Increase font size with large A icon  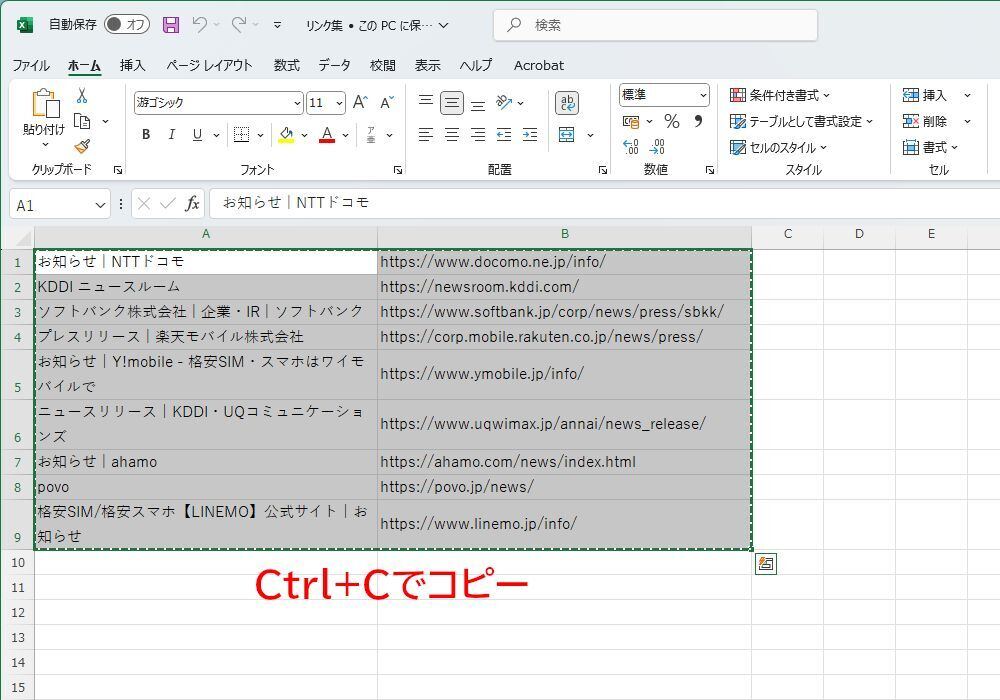coord(360,102)
